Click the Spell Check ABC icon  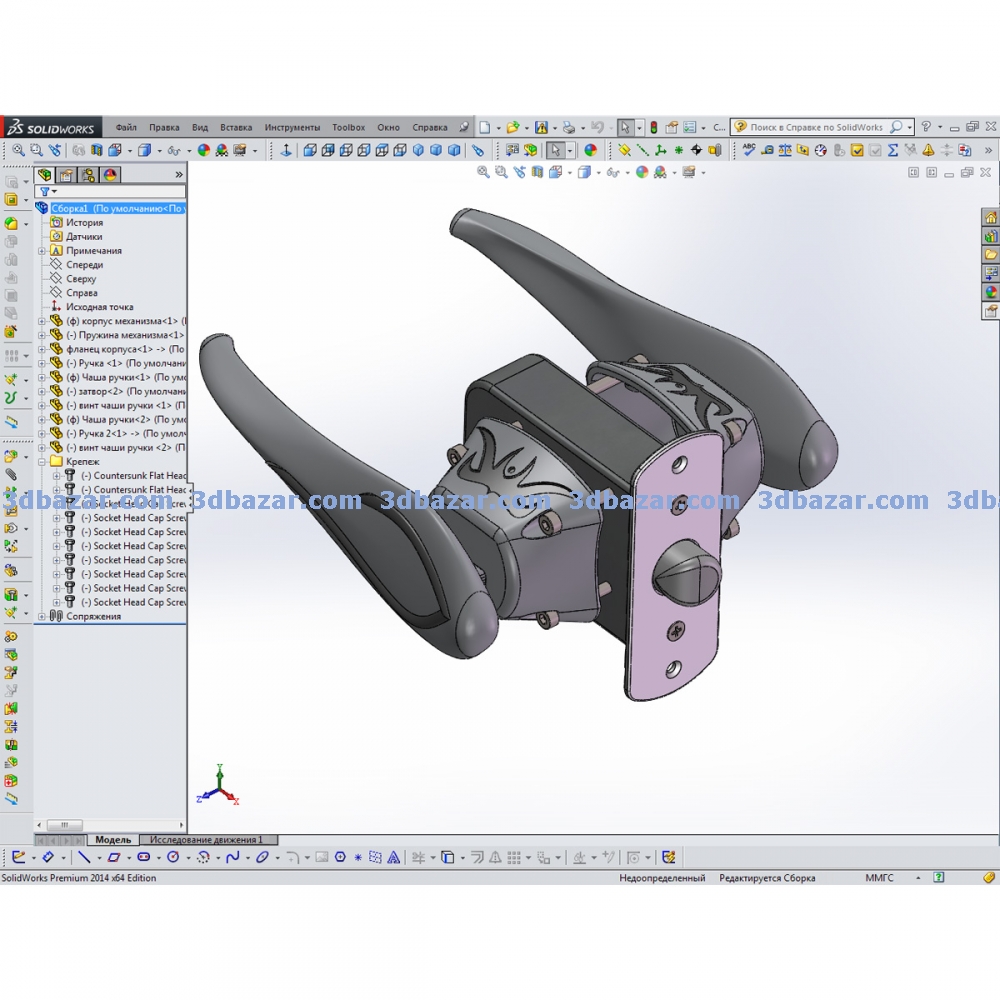(x=748, y=150)
